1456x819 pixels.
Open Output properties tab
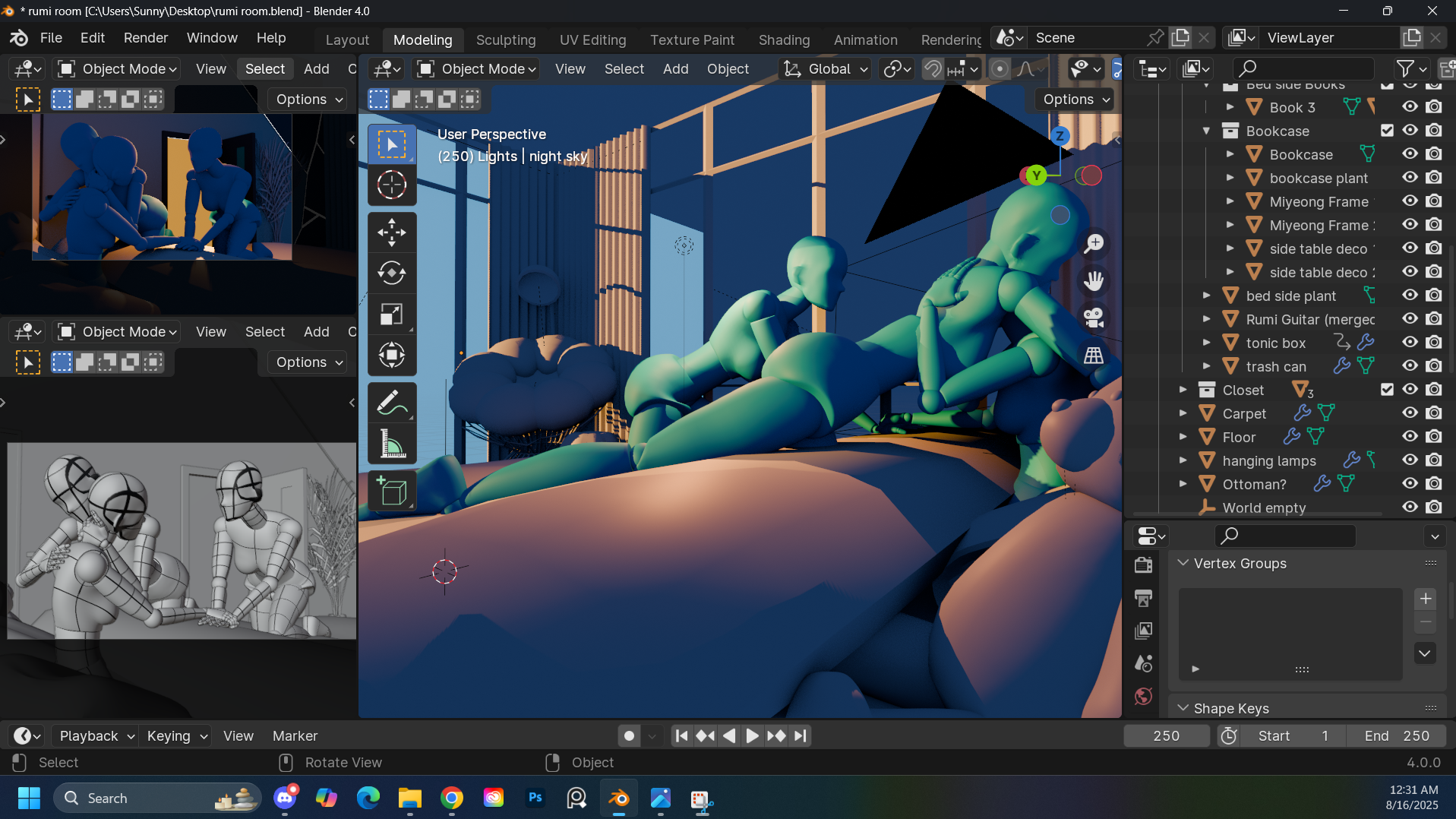(x=1143, y=598)
